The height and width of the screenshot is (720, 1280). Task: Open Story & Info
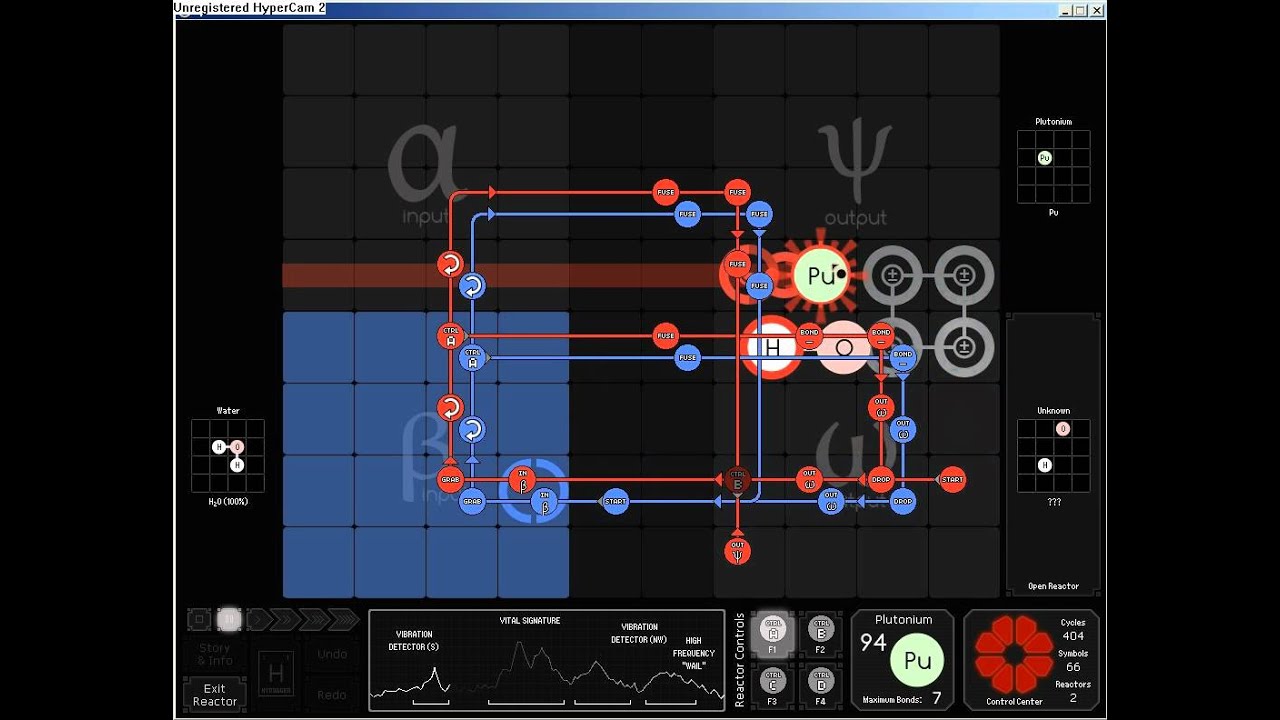pyautogui.click(x=215, y=654)
